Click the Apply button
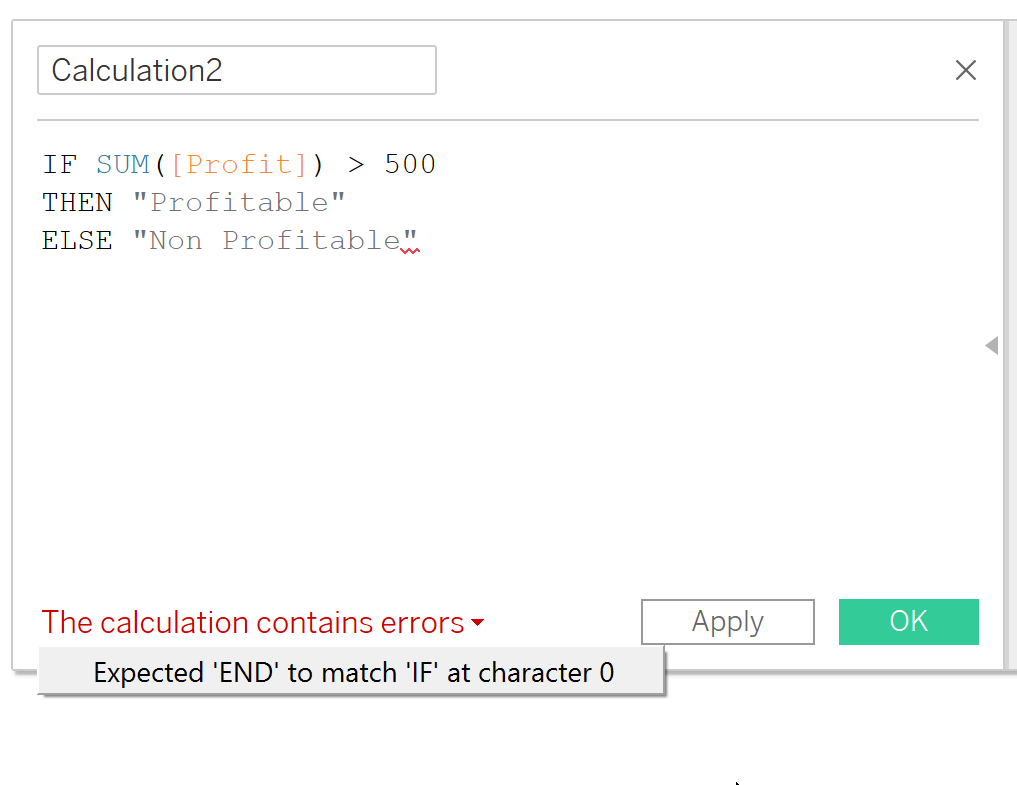This screenshot has height=785, width=1017. [x=727, y=622]
